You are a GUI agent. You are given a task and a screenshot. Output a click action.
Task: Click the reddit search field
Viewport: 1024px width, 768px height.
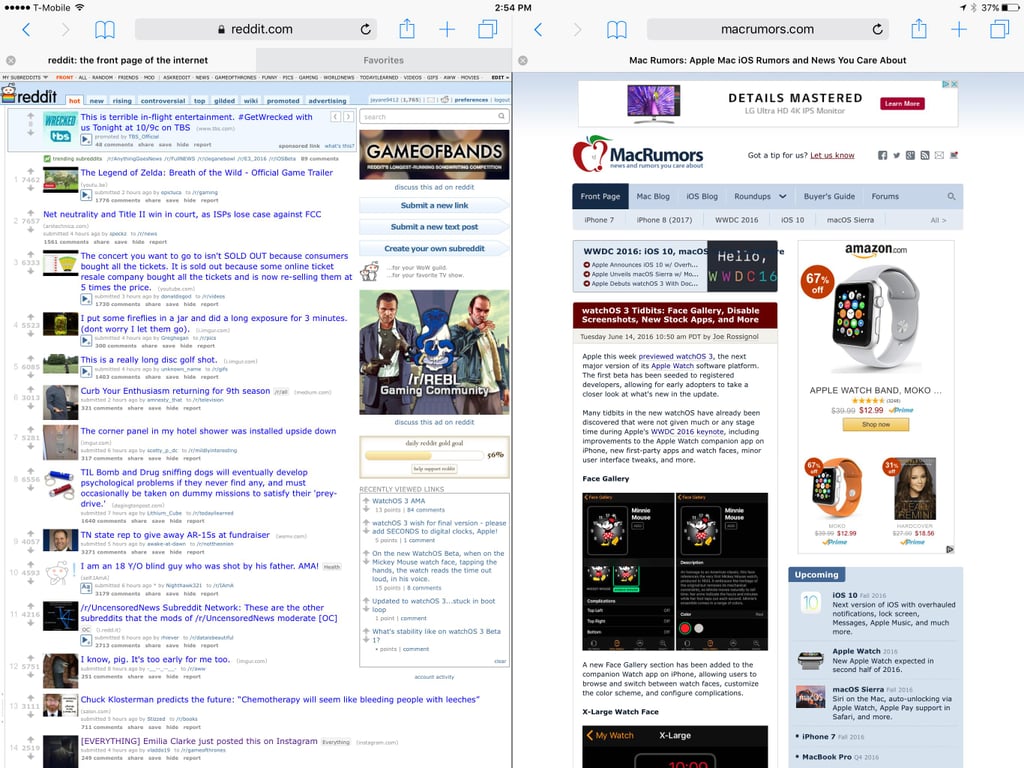point(434,116)
